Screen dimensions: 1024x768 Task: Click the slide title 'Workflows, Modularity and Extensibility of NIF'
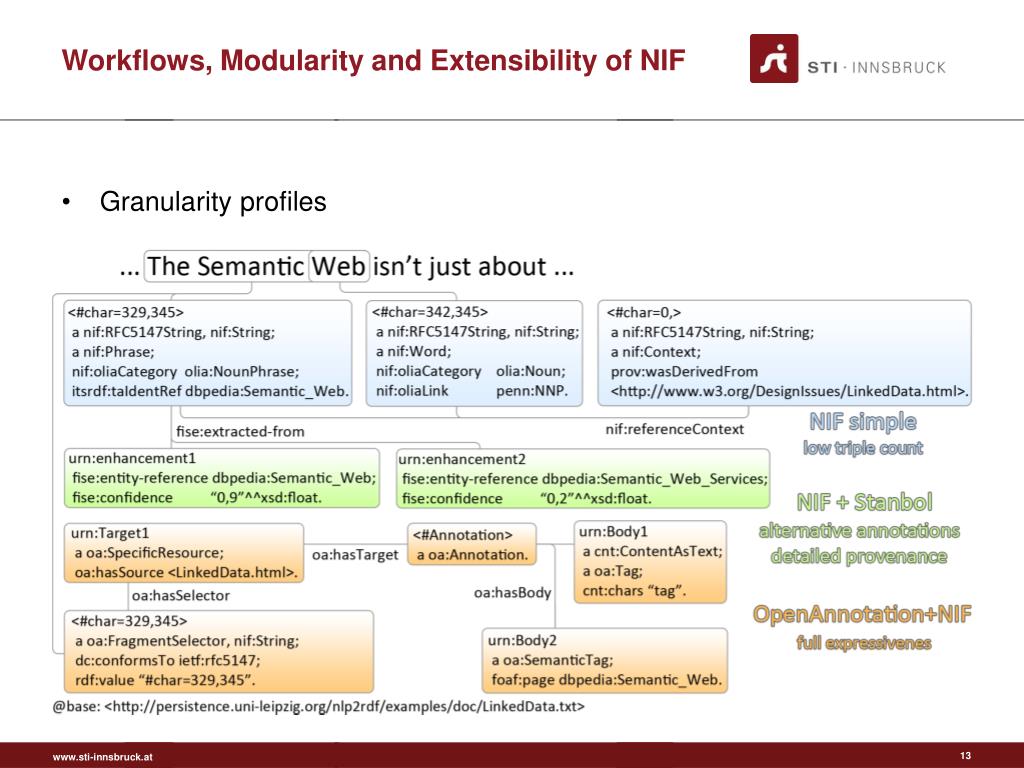pos(373,60)
